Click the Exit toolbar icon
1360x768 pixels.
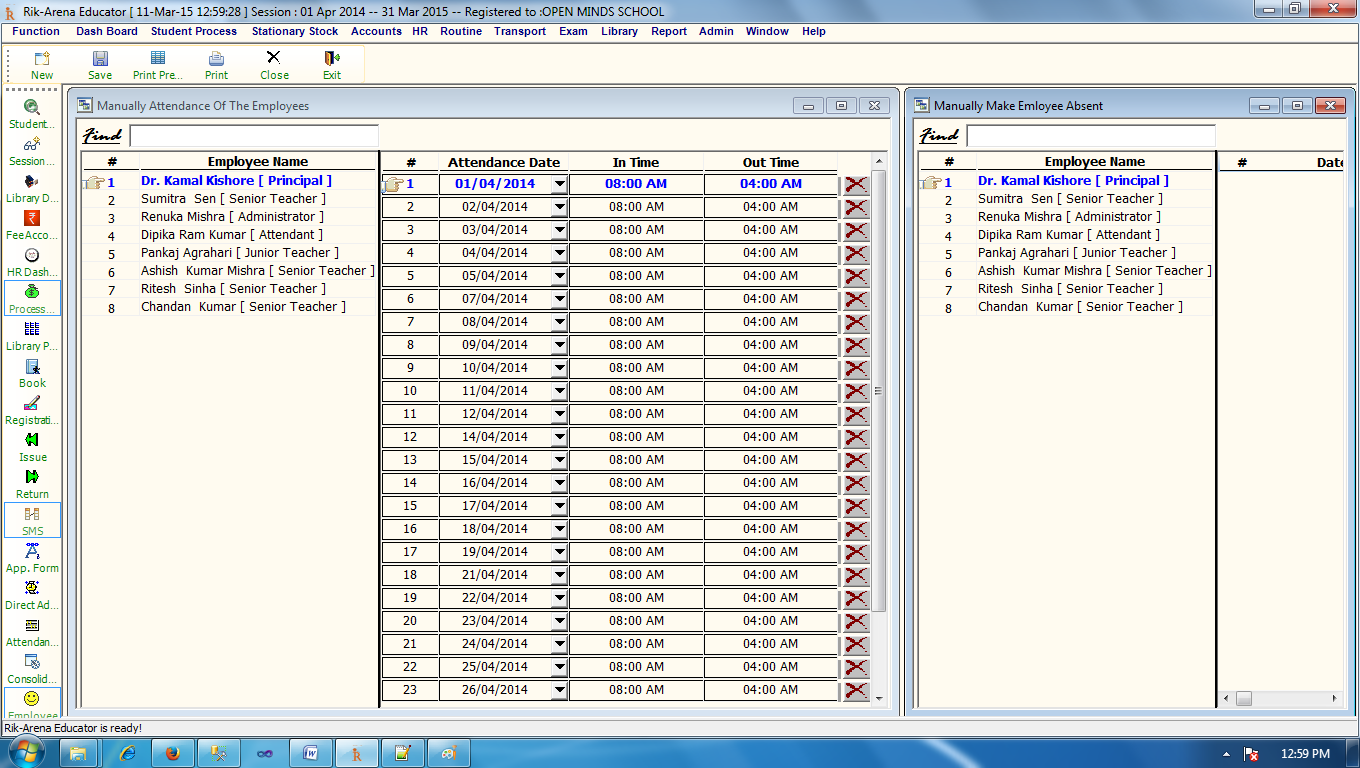click(332, 65)
